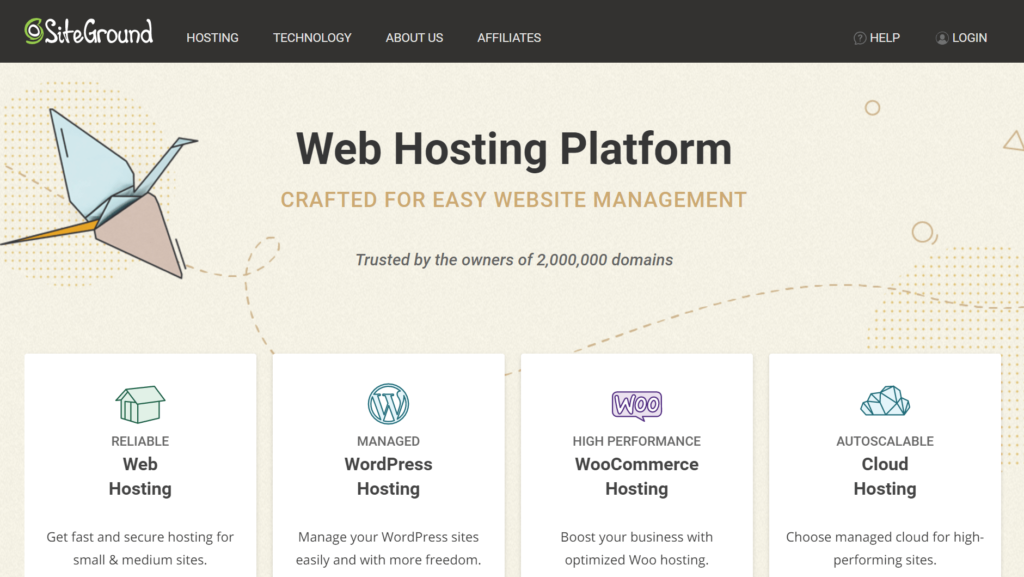The width and height of the screenshot is (1024, 577).
Task: Click the Web Hosting Platform headline
Action: tap(513, 149)
